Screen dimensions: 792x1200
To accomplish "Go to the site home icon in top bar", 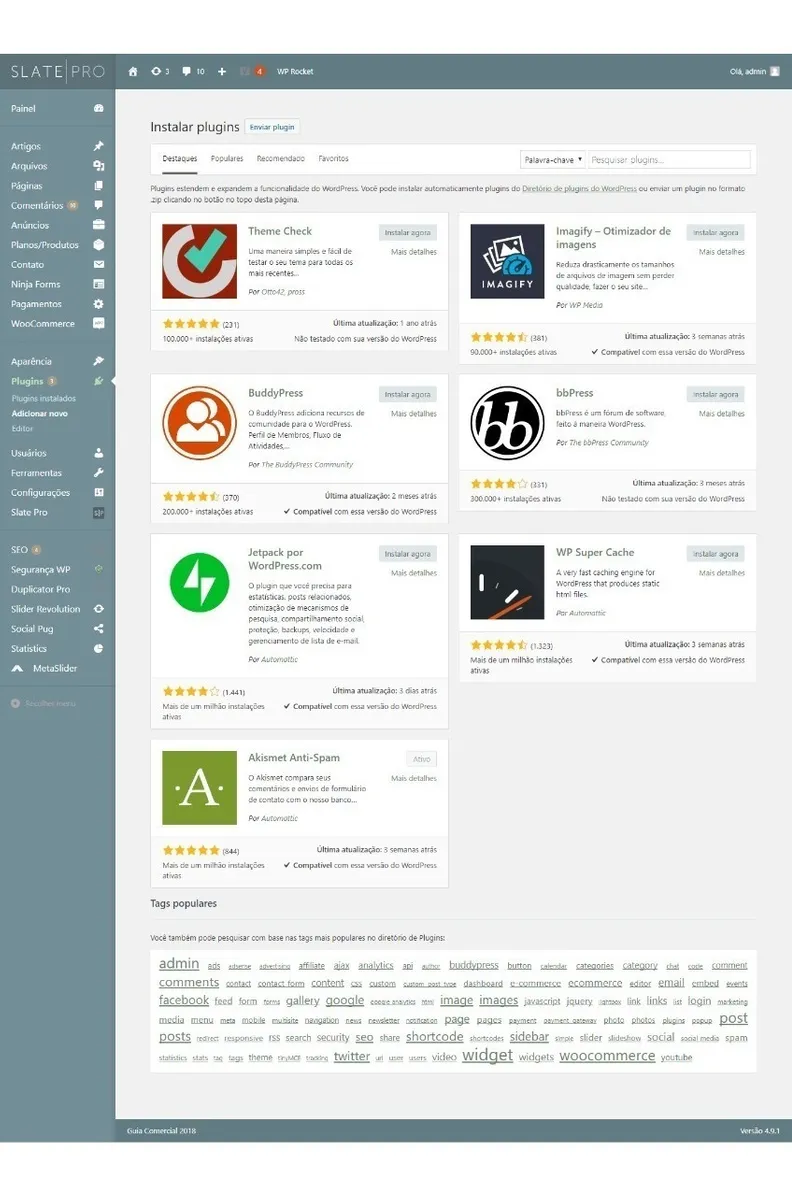I will [x=133, y=72].
